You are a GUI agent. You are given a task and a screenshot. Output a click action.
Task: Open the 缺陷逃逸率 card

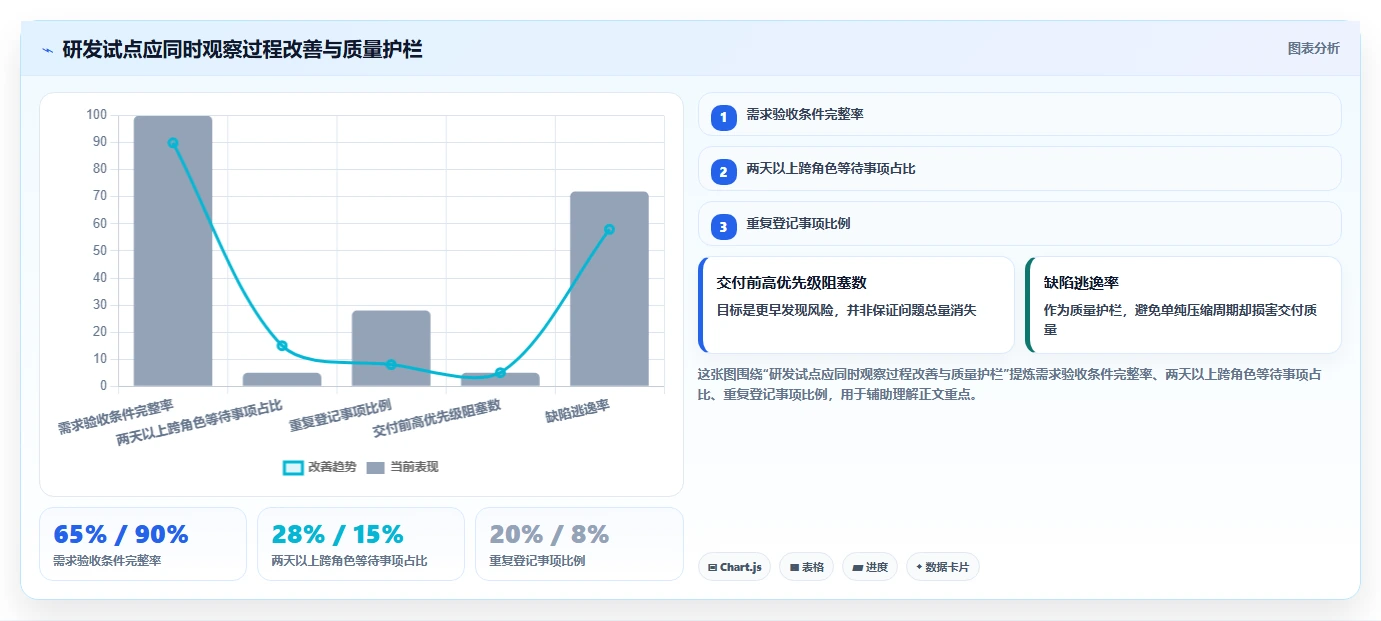point(1183,305)
